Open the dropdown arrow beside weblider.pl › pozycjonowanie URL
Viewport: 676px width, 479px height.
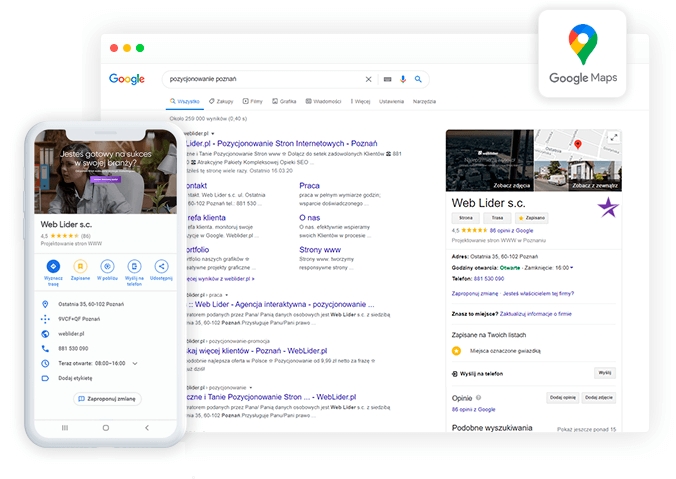[x=250, y=388]
